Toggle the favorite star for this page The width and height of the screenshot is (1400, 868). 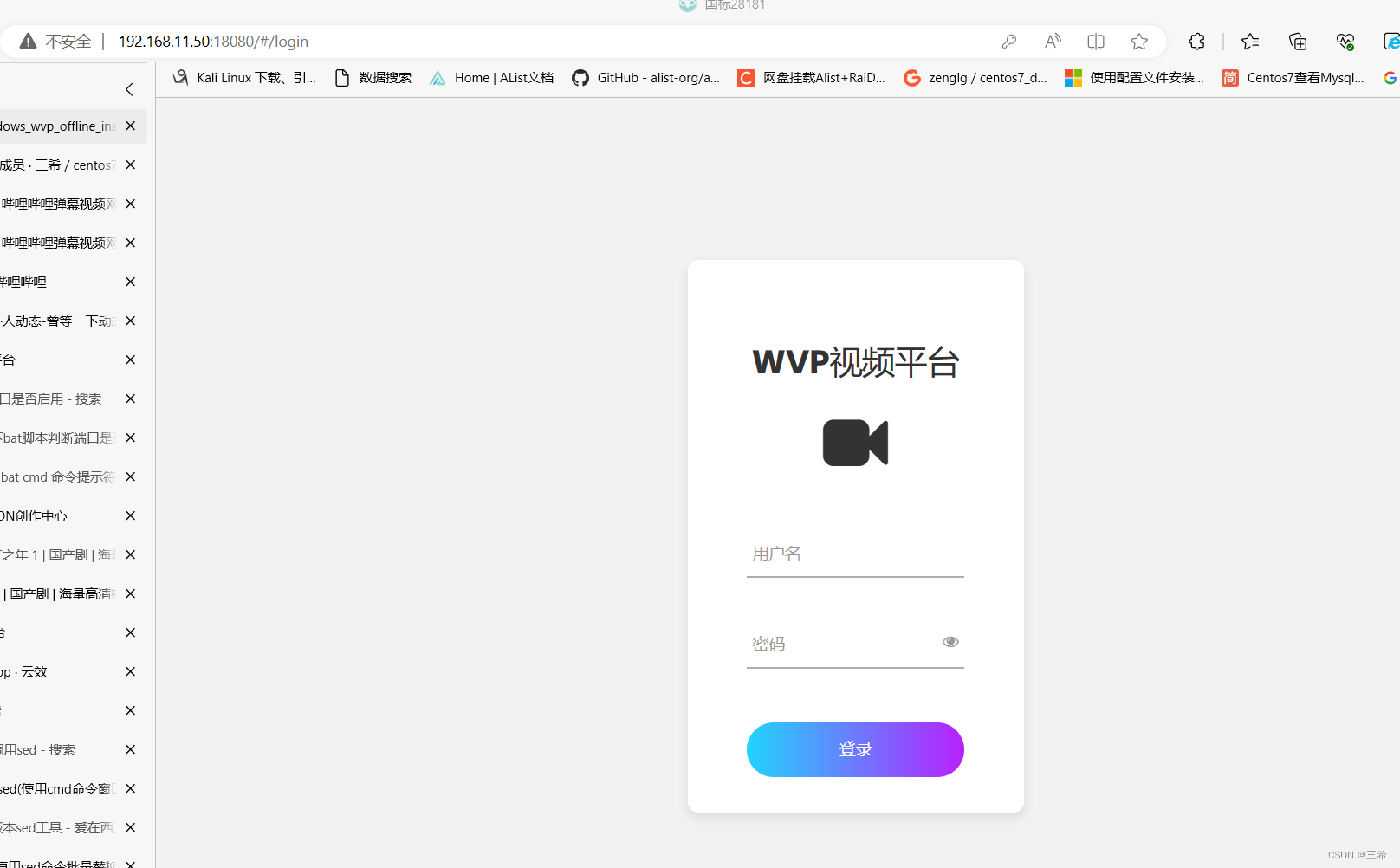[1138, 41]
